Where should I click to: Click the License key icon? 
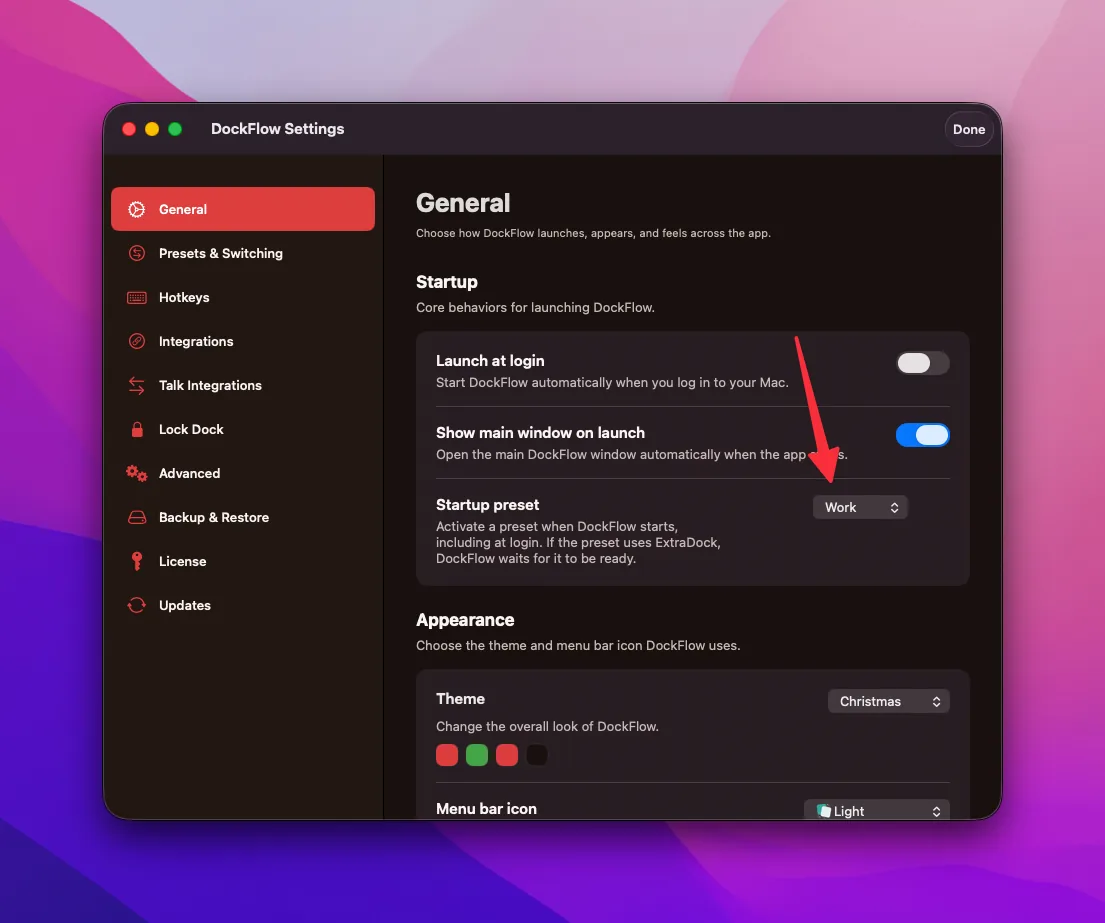(137, 561)
